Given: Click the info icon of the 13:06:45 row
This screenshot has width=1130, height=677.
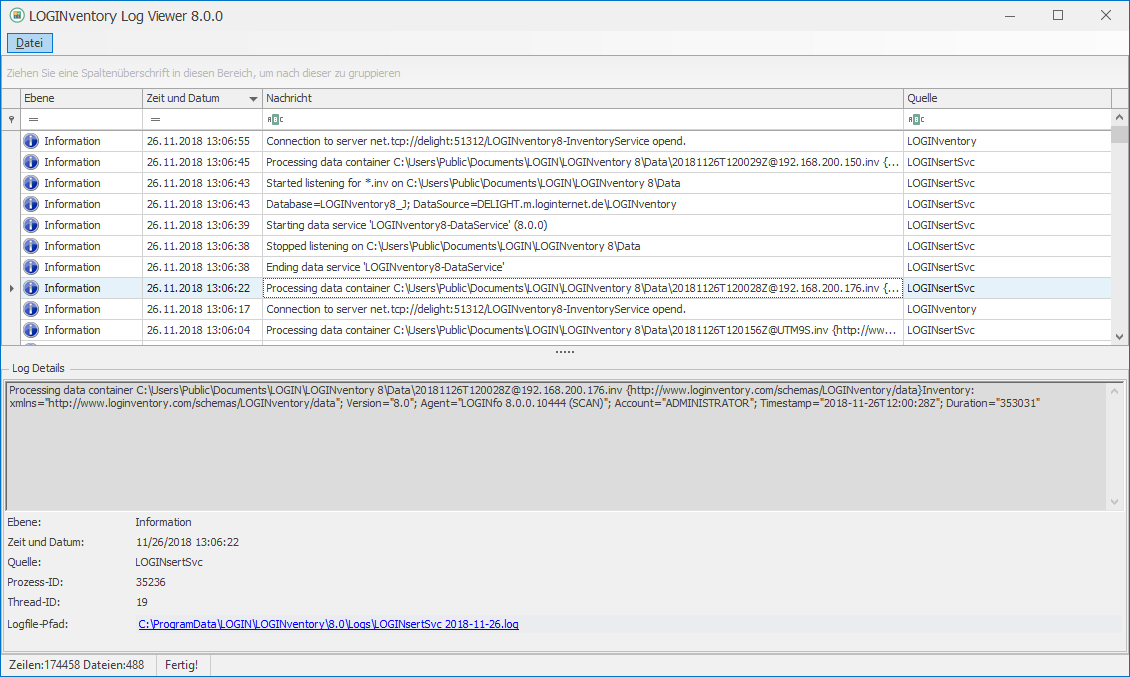Looking at the screenshot, I should 31,162.
